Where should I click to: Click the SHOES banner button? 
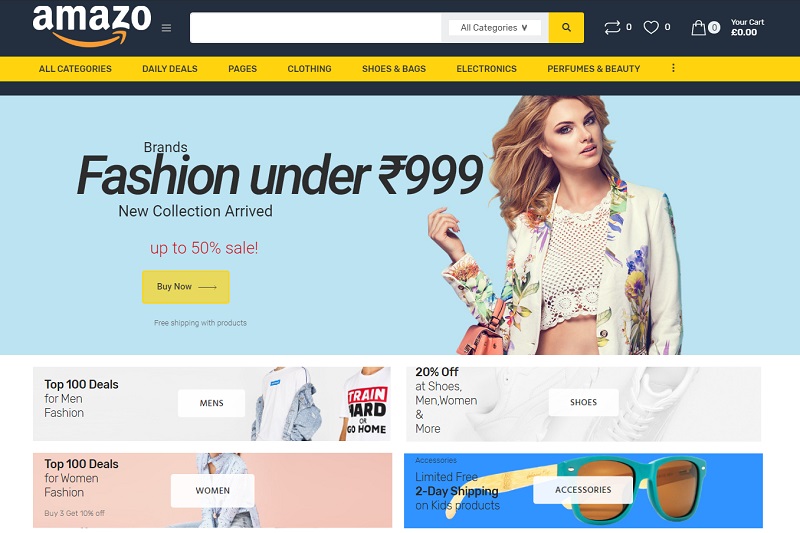coord(583,402)
